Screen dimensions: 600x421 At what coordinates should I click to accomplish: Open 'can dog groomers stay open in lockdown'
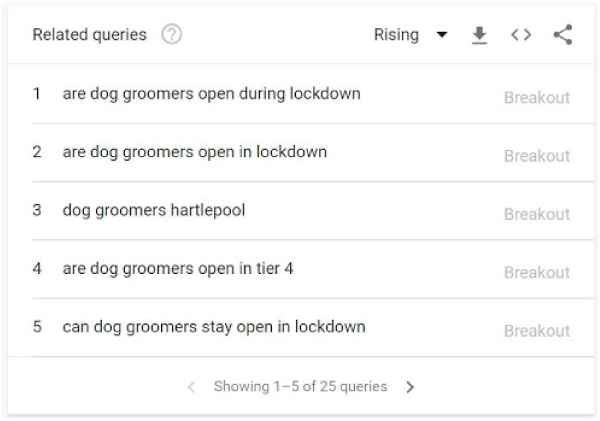pos(214,327)
